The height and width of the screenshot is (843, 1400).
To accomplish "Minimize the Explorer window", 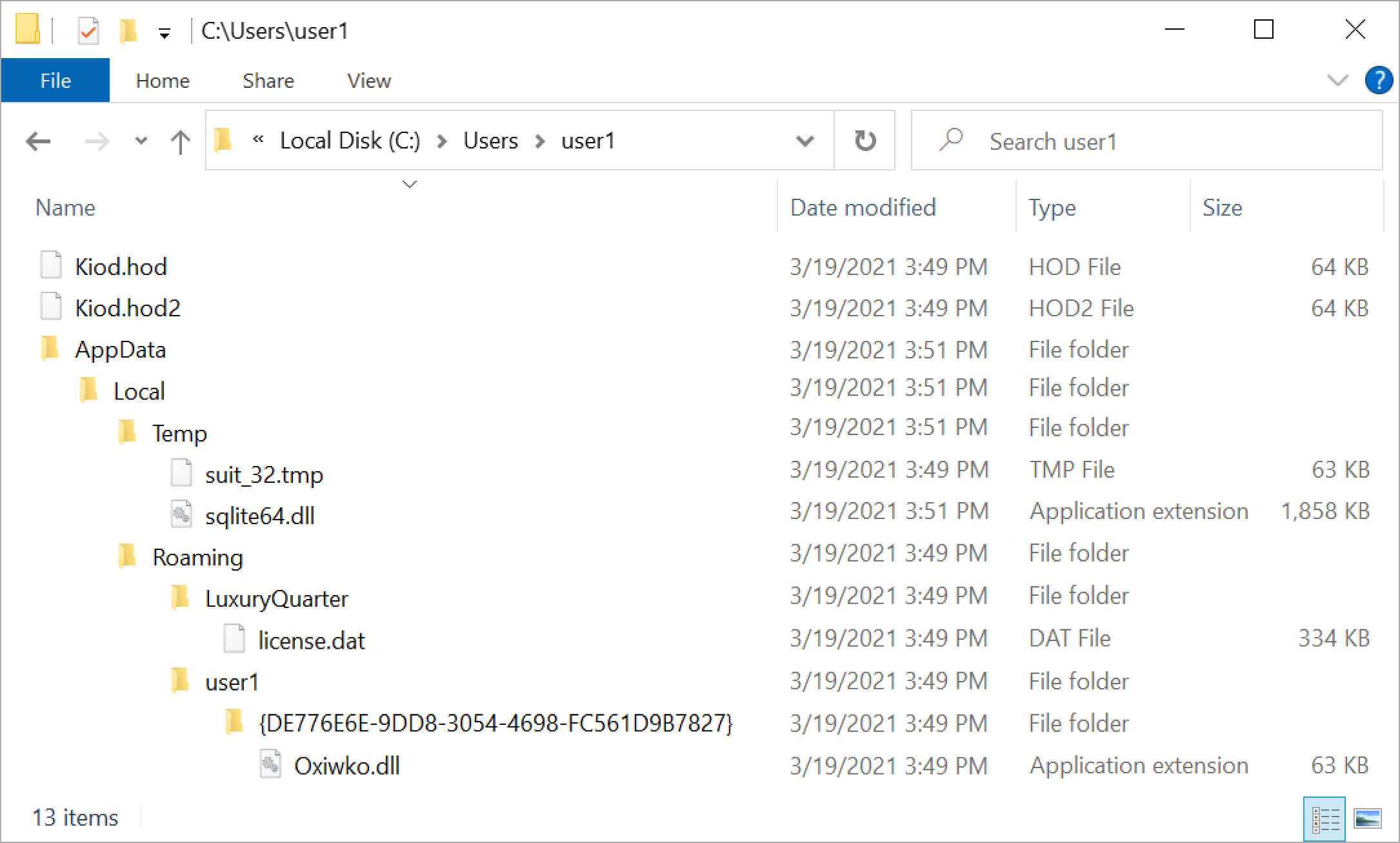I will coord(1174,30).
